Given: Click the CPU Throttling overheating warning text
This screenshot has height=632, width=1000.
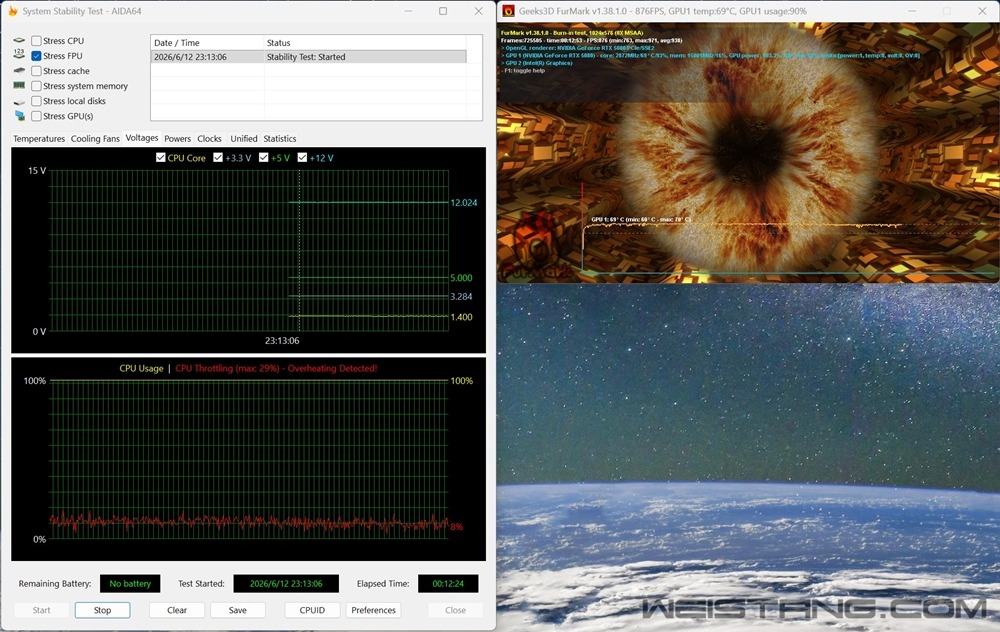Looking at the screenshot, I should 276,368.
